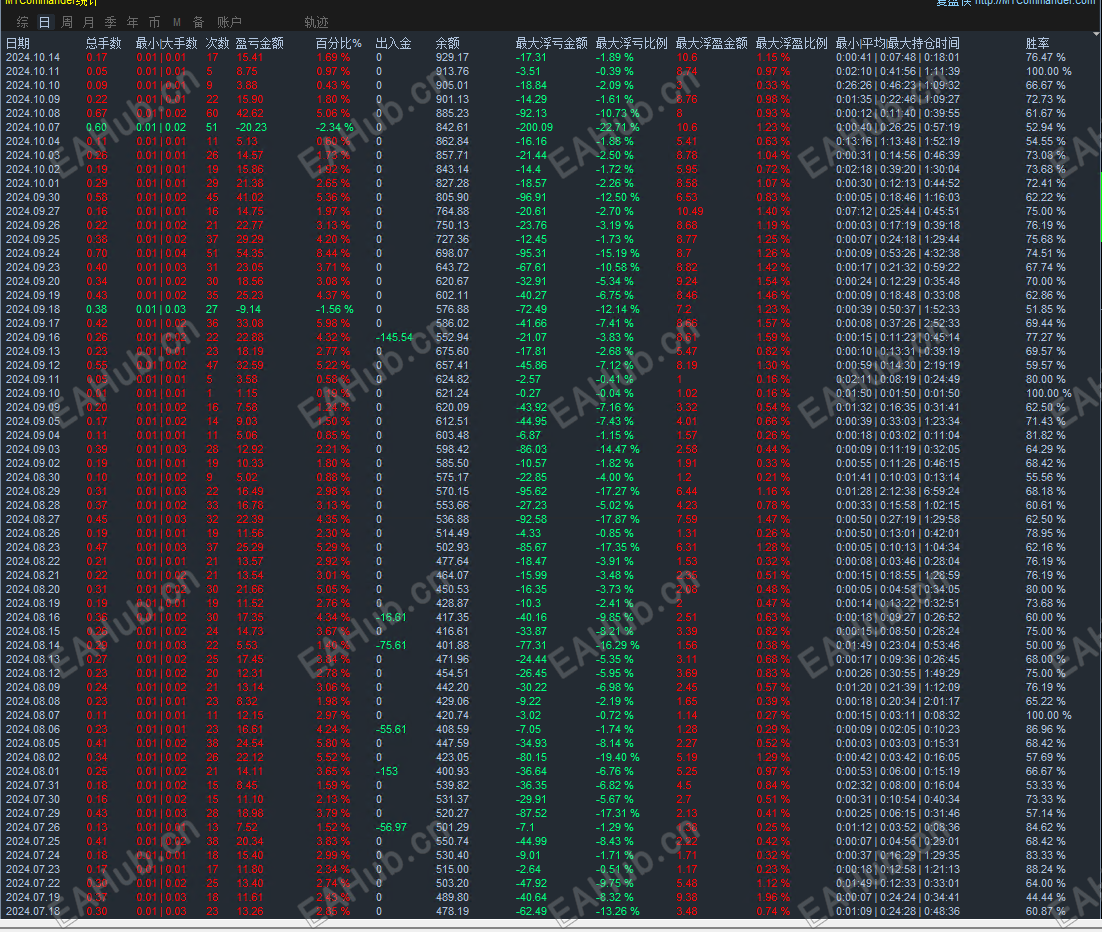Click the scroll-up arrow above the table

(1097, 34)
